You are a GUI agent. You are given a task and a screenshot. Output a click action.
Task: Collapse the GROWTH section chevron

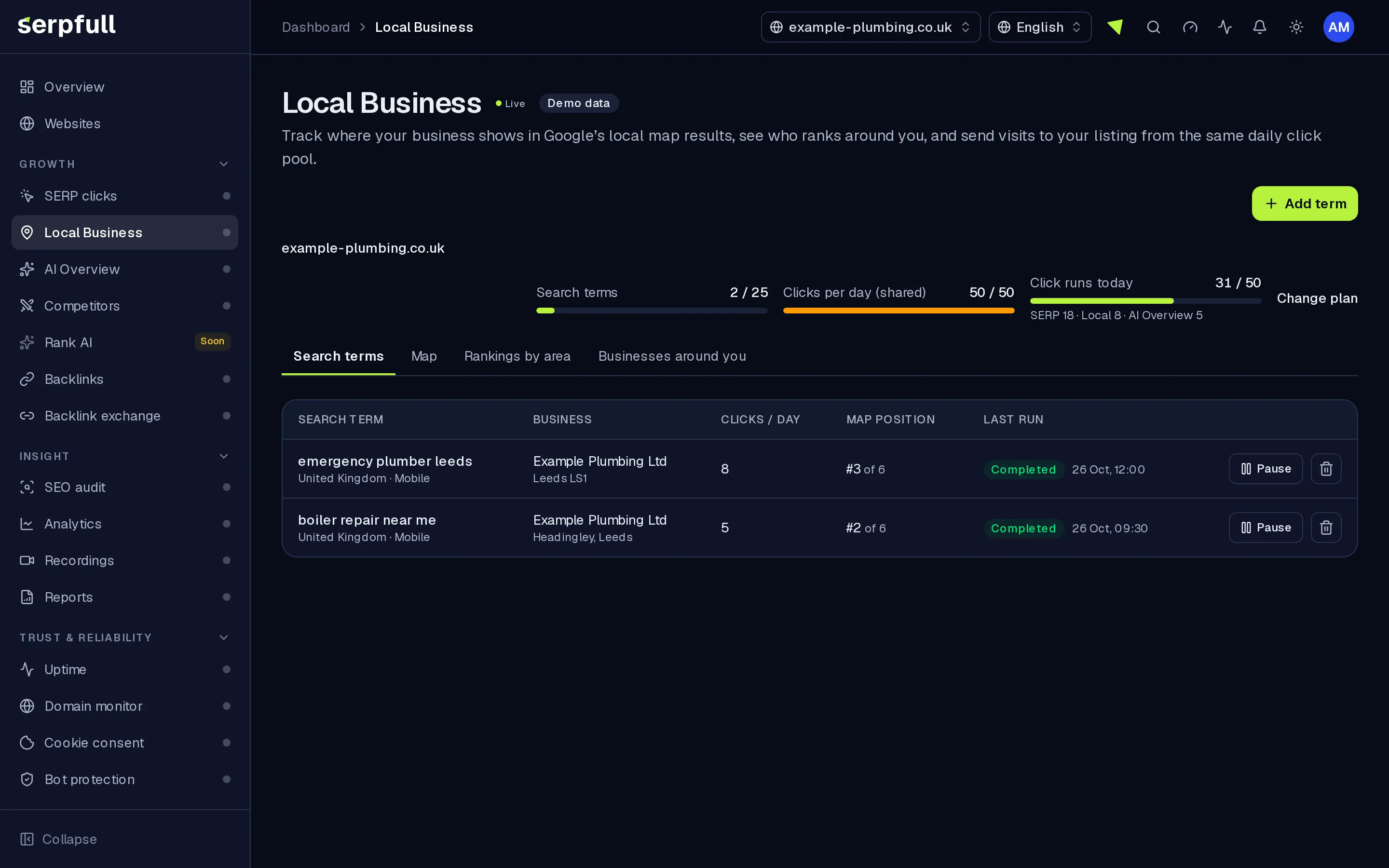224,164
